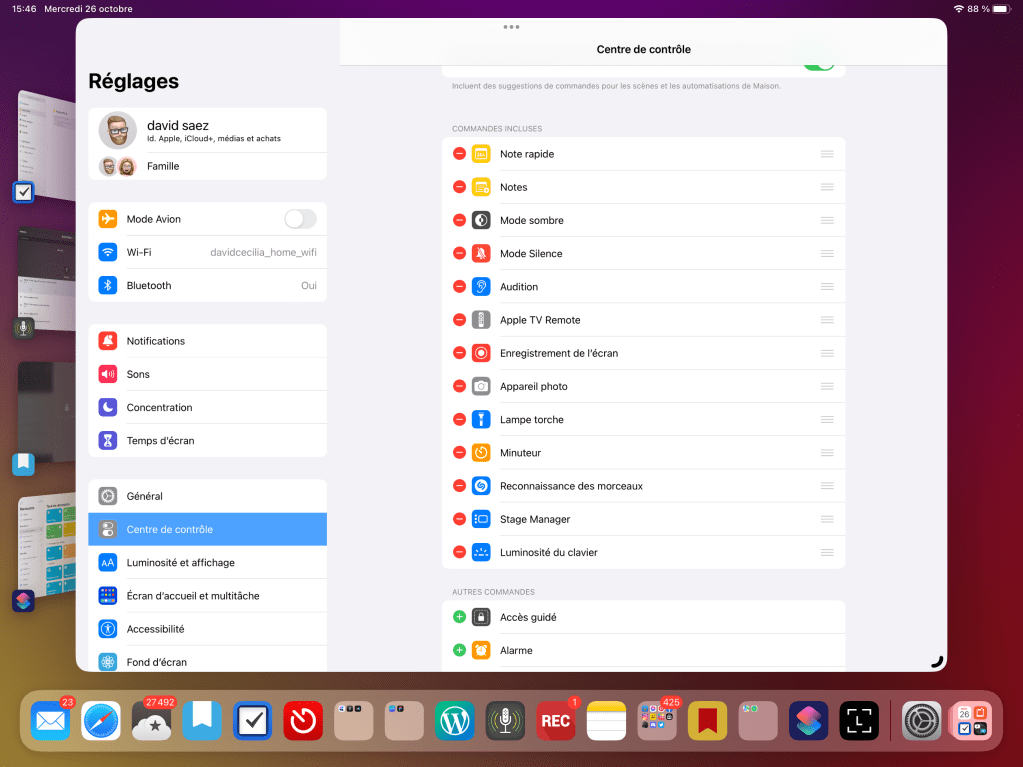Open Safari from the dock
The width and height of the screenshot is (1023, 767).
click(101, 720)
